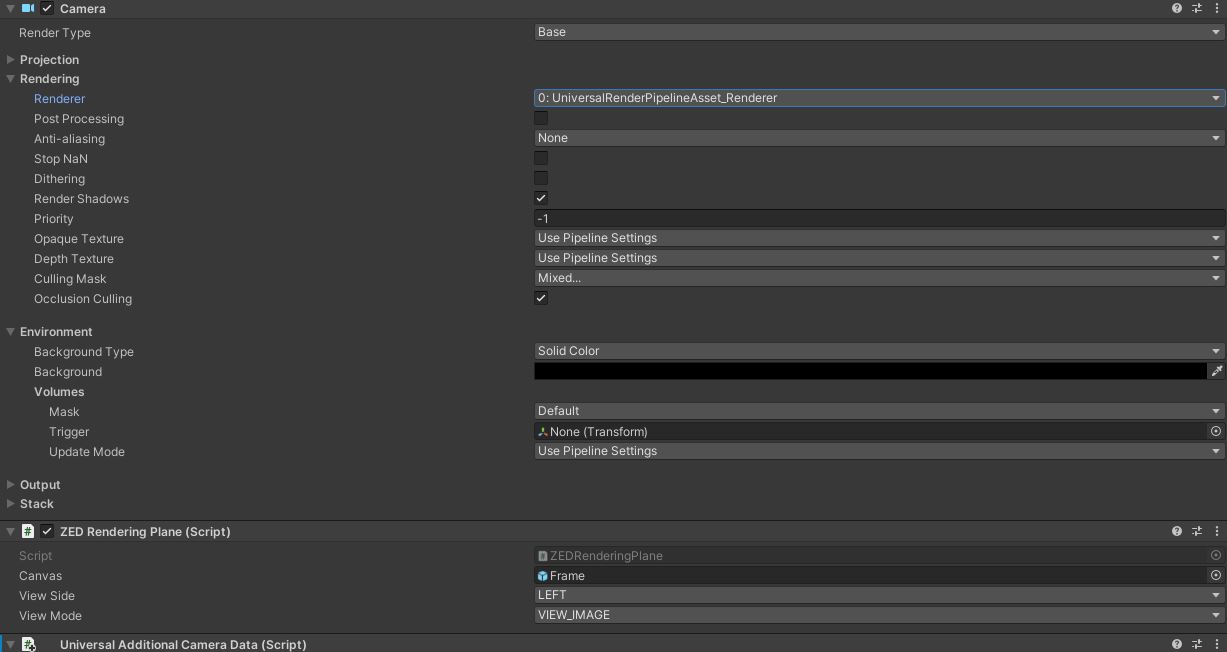Open Universal Additional Camera Data options menu
The image size is (1227, 652).
(x=1217, y=645)
